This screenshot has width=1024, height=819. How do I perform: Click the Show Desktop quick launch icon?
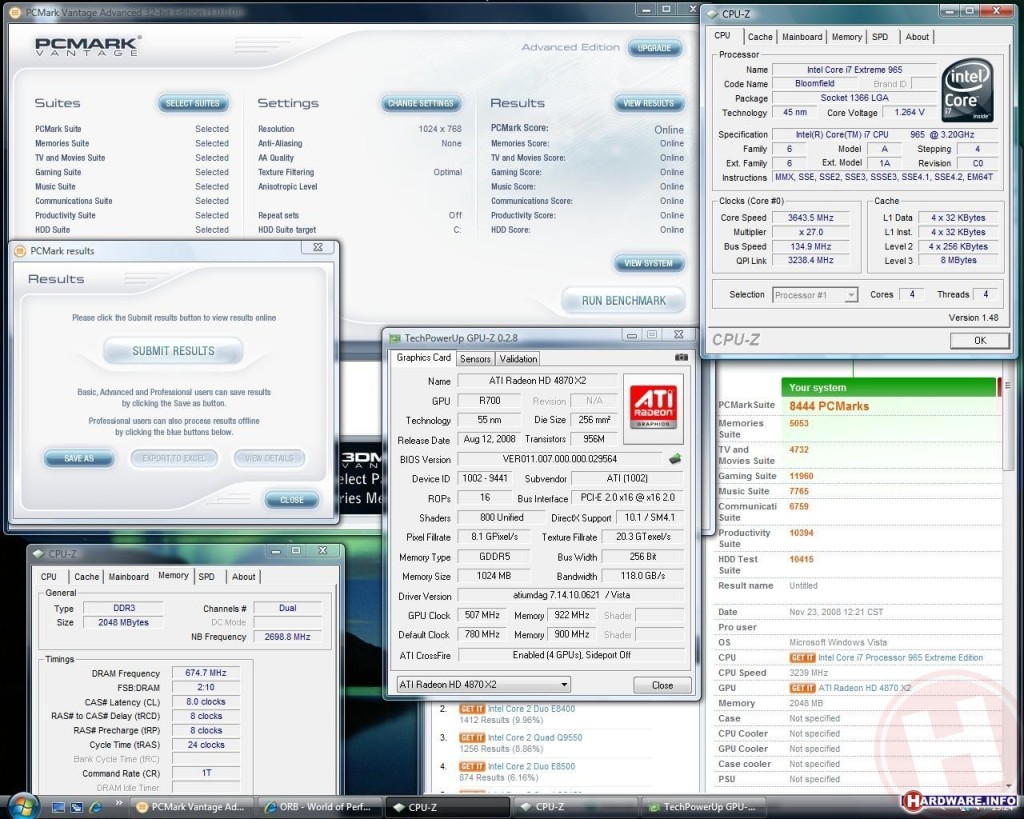[58, 807]
